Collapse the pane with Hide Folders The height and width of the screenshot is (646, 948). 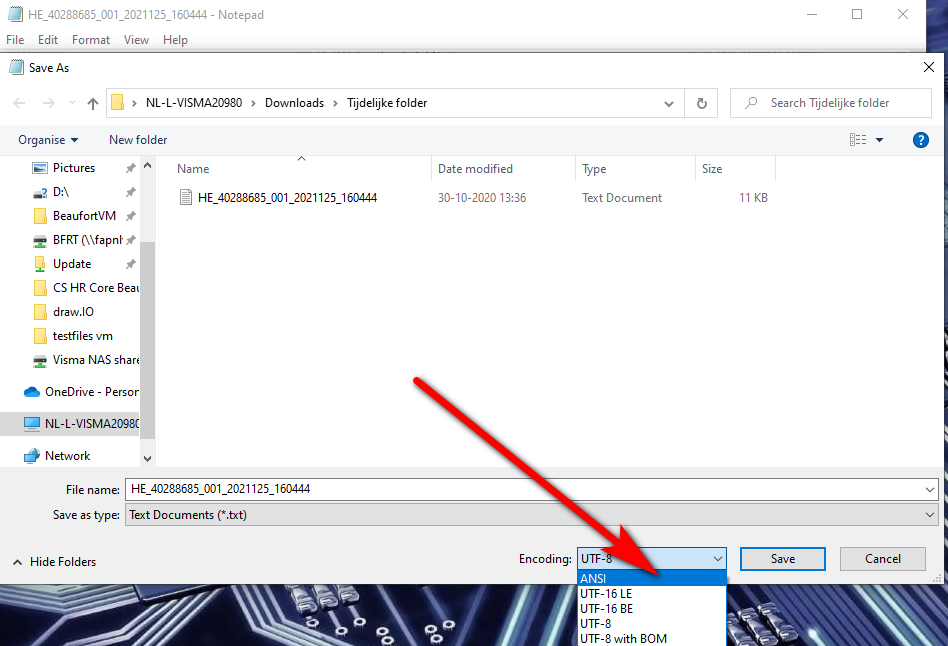point(54,562)
